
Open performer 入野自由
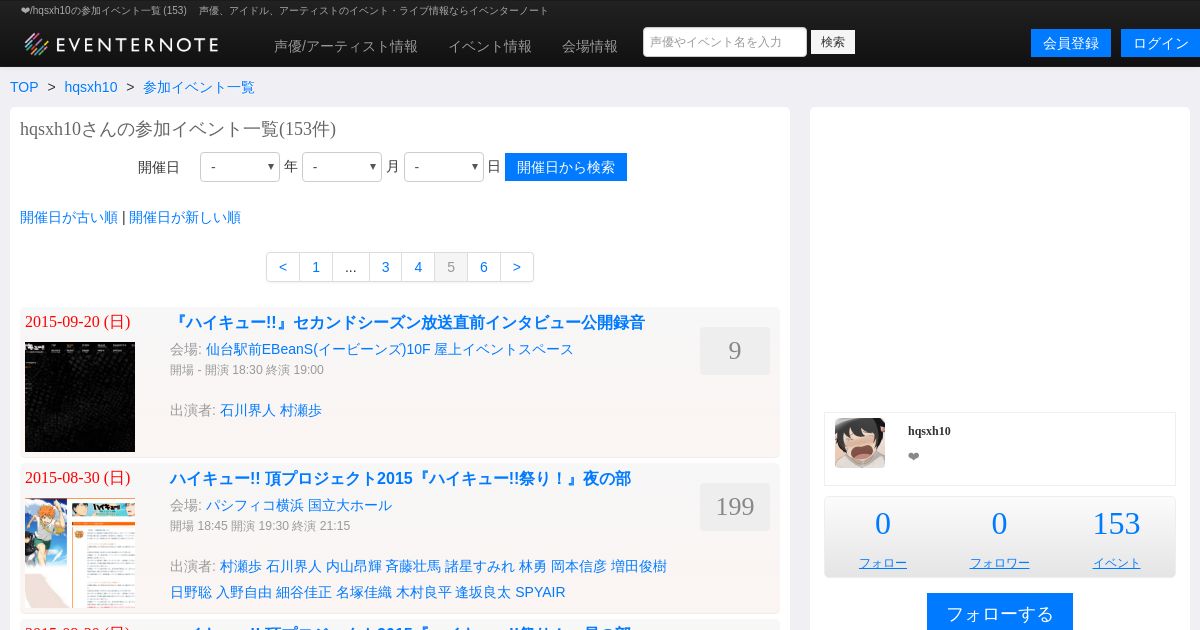click(244, 592)
